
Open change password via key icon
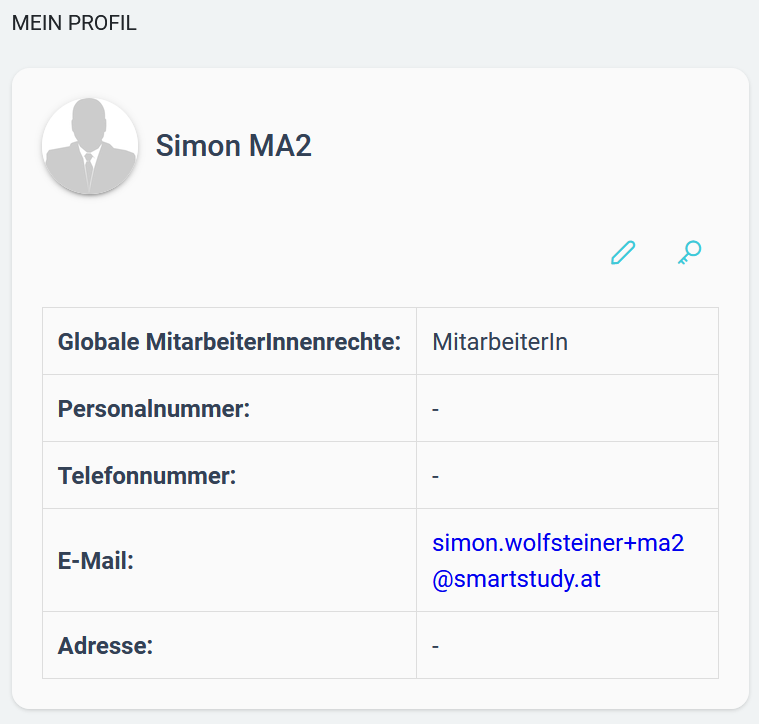[690, 253]
